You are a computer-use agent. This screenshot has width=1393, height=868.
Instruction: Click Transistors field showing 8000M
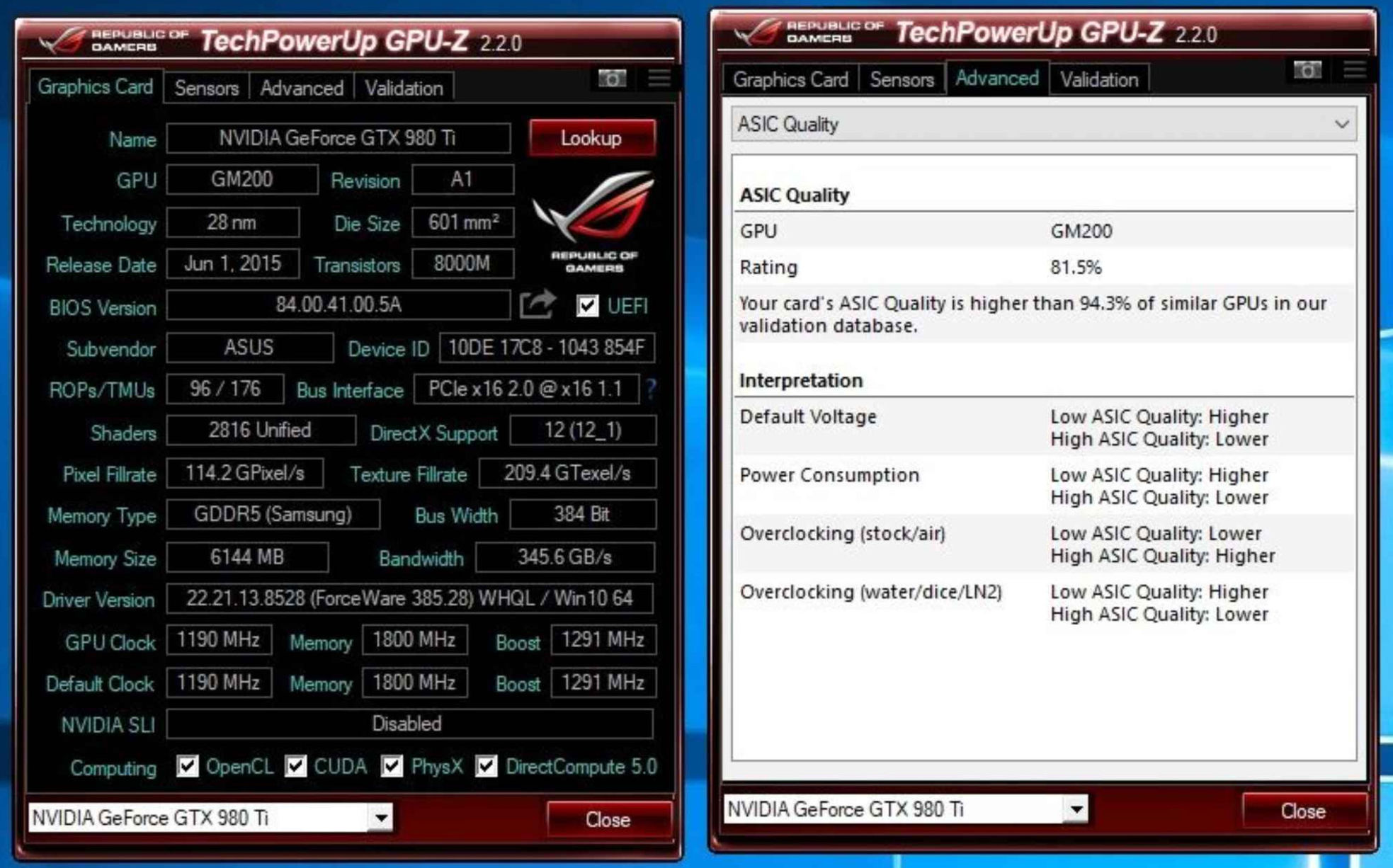pos(462,263)
